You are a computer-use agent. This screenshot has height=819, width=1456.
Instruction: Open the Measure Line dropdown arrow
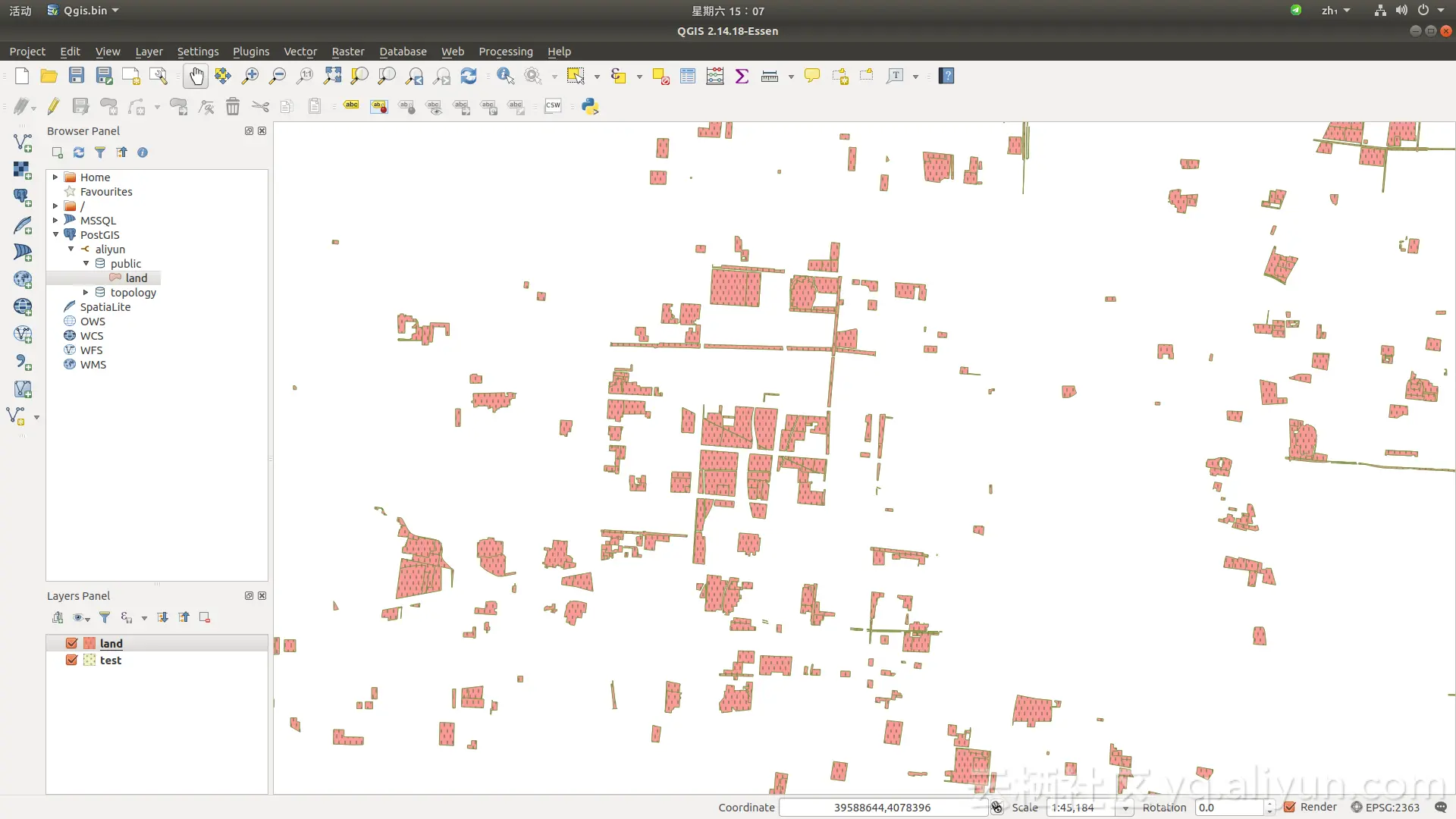(x=791, y=76)
